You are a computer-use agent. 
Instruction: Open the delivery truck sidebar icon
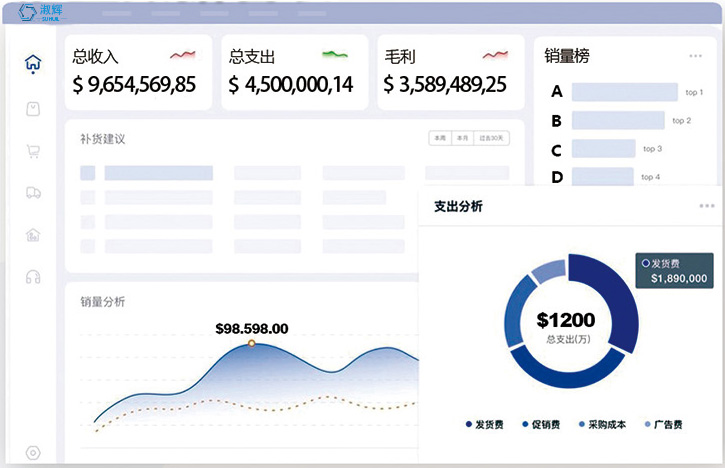point(33,192)
